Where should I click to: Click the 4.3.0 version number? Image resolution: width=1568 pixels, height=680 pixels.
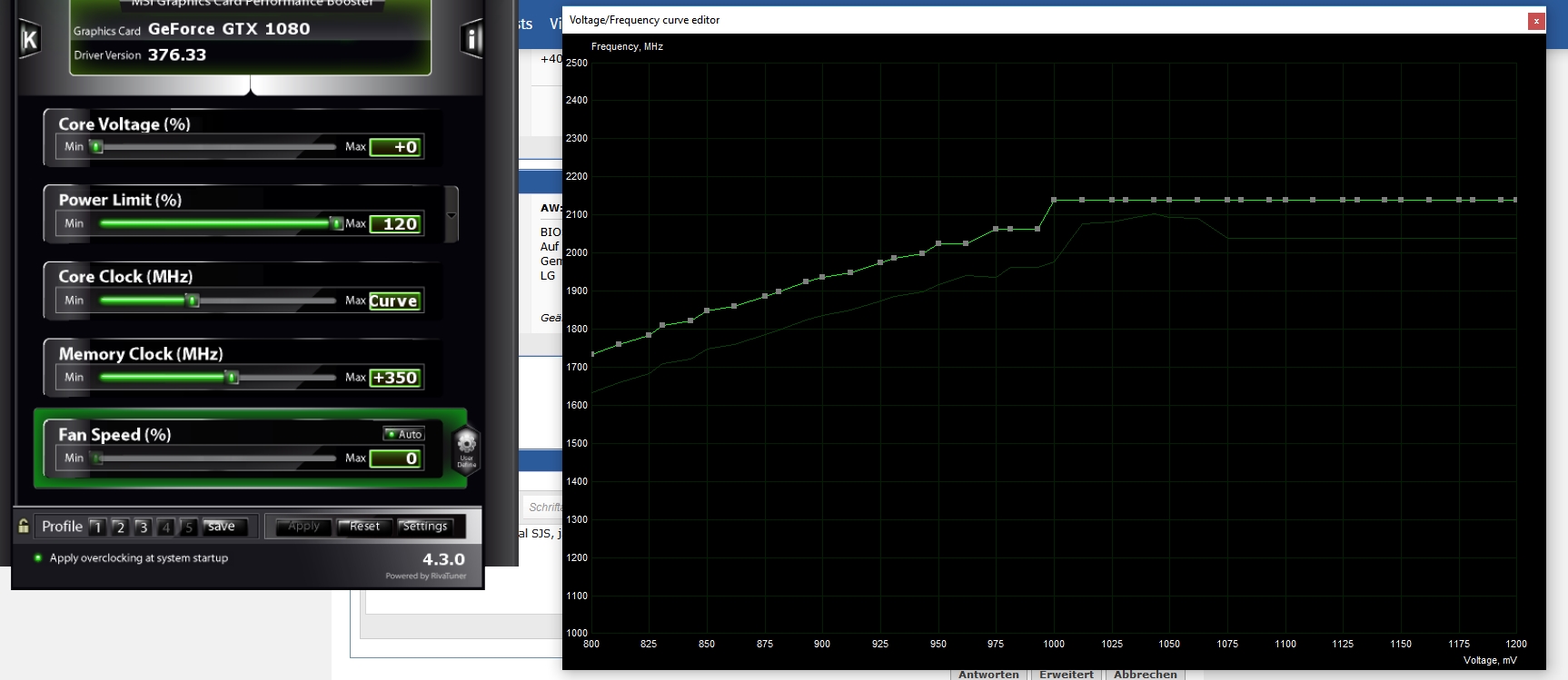pyautogui.click(x=443, y=559)
